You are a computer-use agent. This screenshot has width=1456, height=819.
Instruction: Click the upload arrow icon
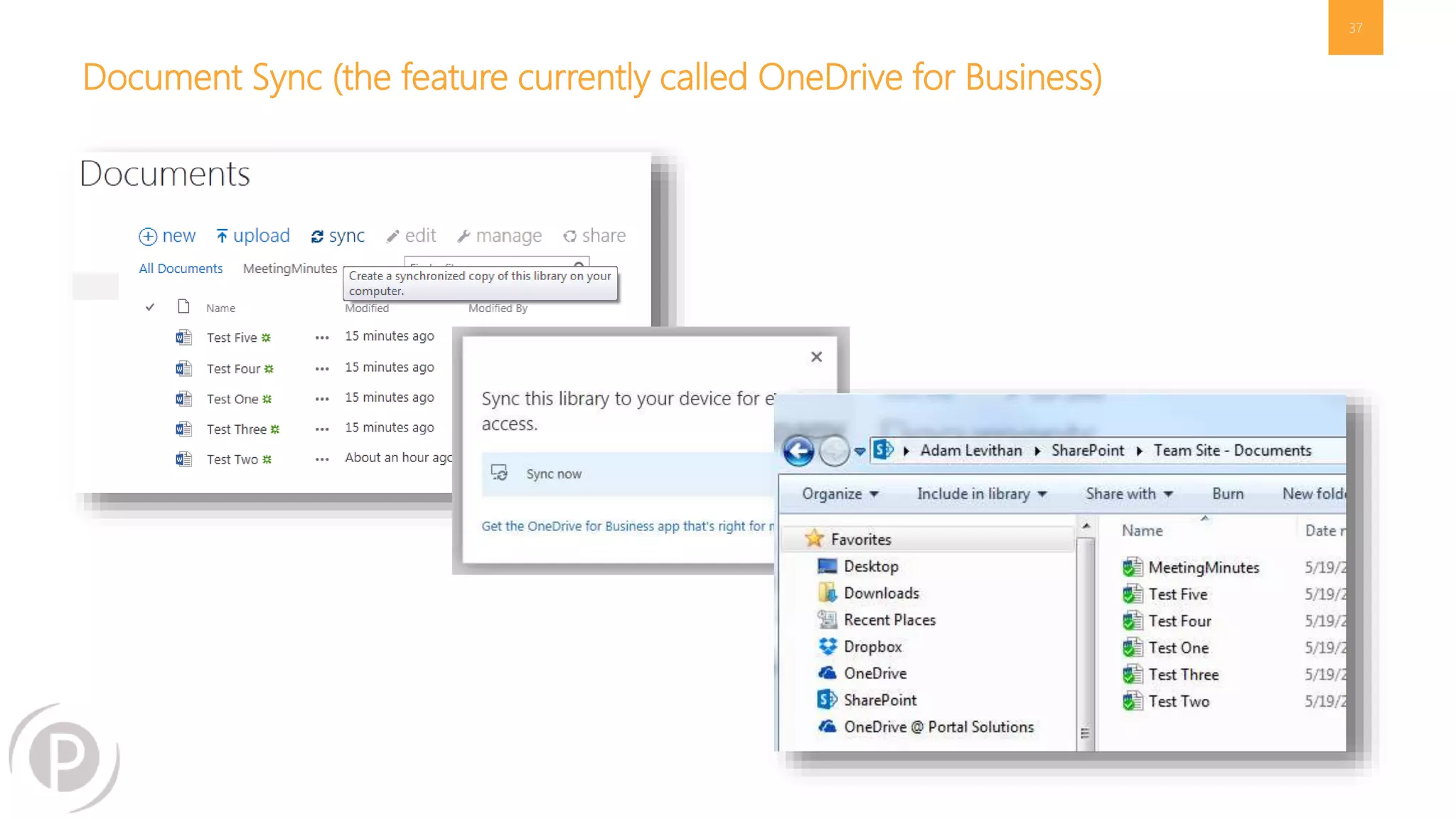point(222,235)
